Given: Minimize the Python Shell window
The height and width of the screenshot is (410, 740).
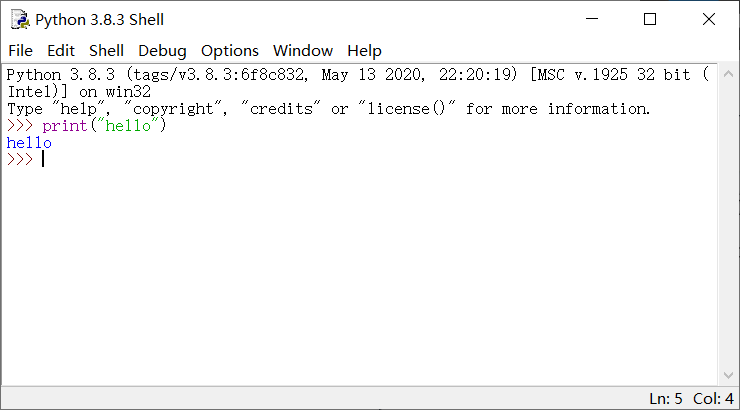Looking at the screenshot, I should point(592,19).
